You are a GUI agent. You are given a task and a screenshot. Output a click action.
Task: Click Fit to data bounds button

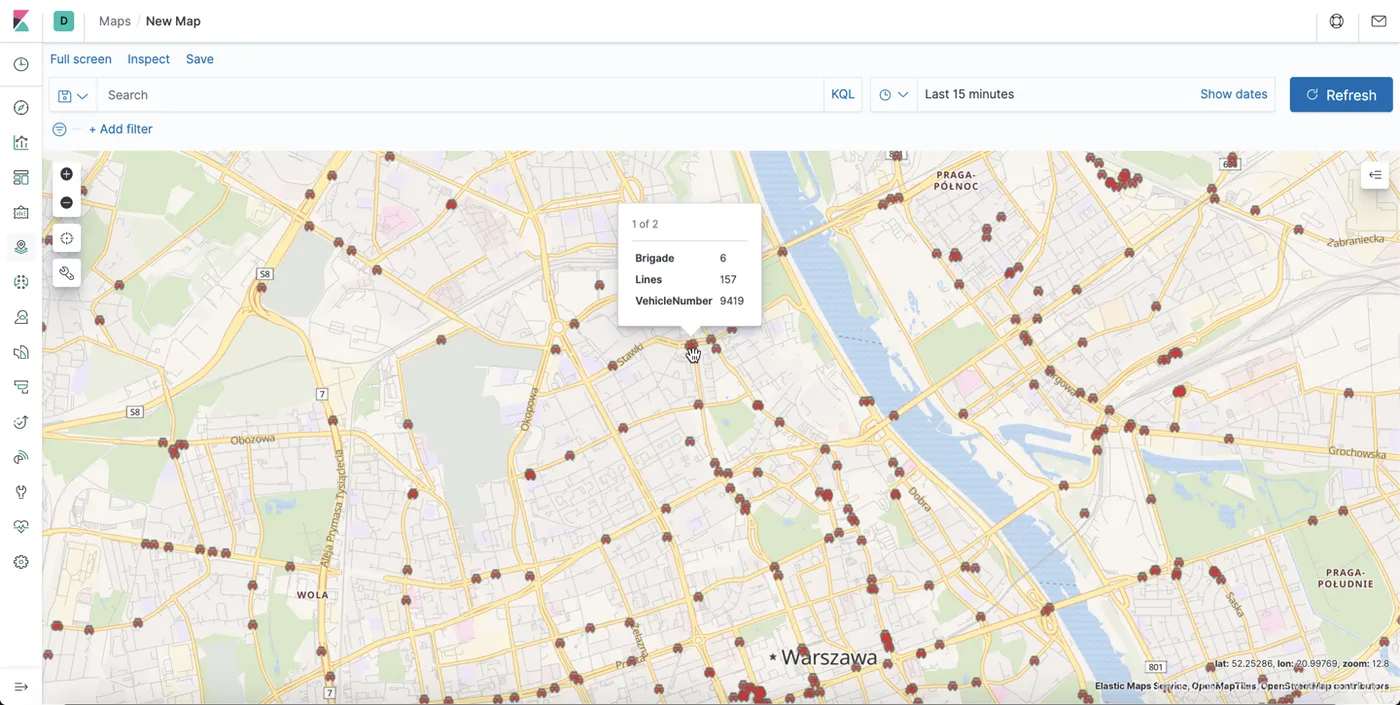(67, 239)
